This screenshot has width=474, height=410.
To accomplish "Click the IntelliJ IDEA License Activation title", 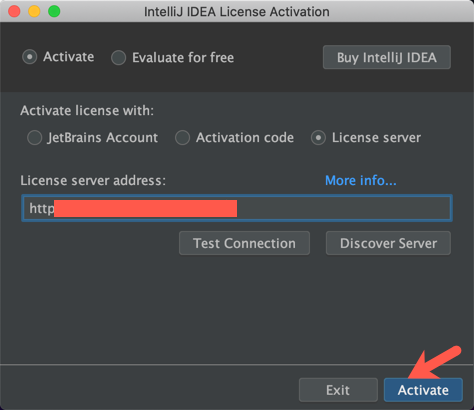I will [237, 12].
